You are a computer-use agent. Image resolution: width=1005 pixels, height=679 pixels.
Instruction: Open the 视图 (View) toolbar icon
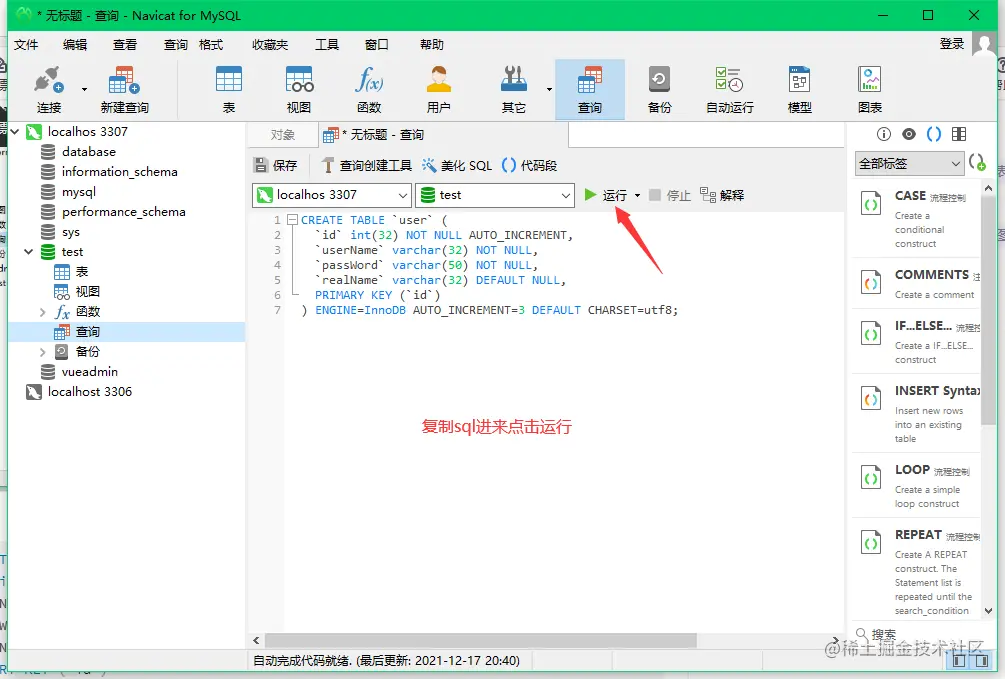299,89
